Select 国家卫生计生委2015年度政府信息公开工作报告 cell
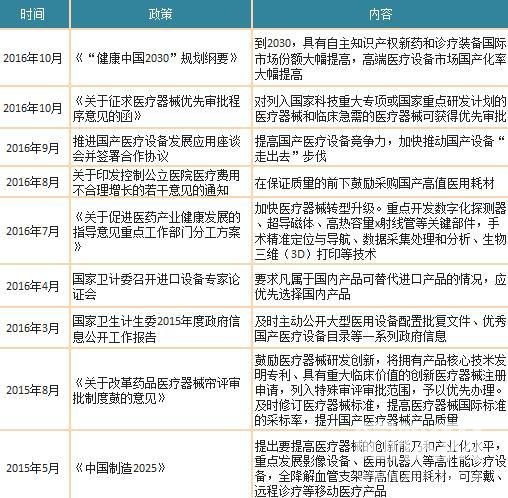Image resolution: width=508 pixels, height=498 pixels. [160, 328]
